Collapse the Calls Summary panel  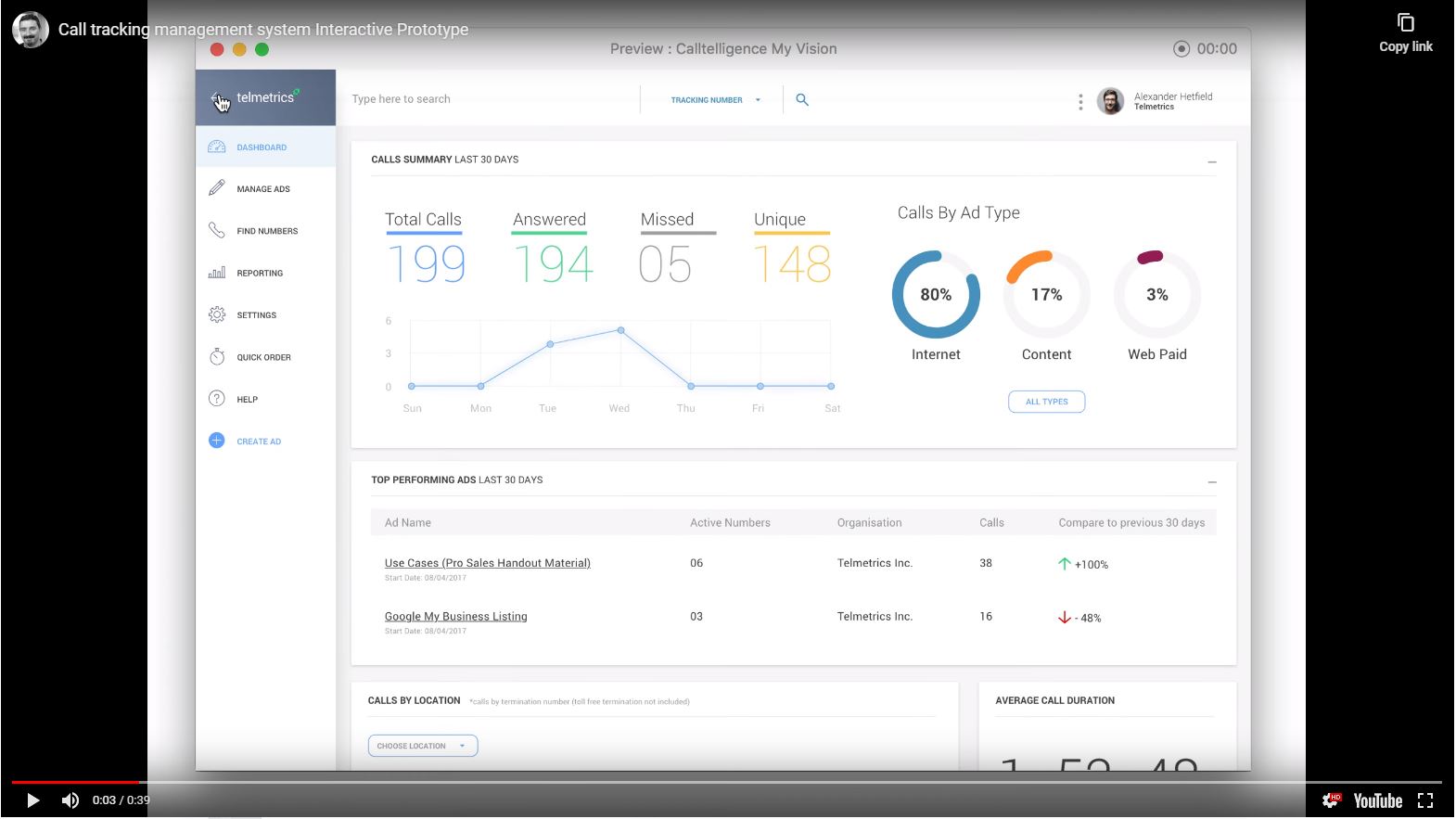coord(1211,162)
